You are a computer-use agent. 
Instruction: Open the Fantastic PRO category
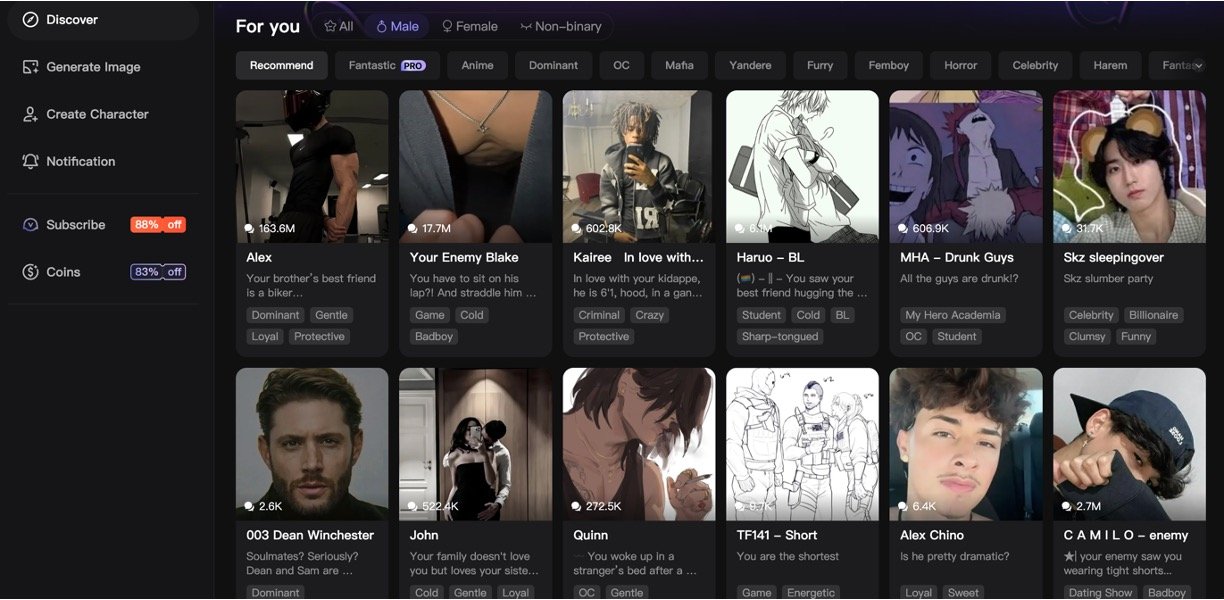coord(386,66)
